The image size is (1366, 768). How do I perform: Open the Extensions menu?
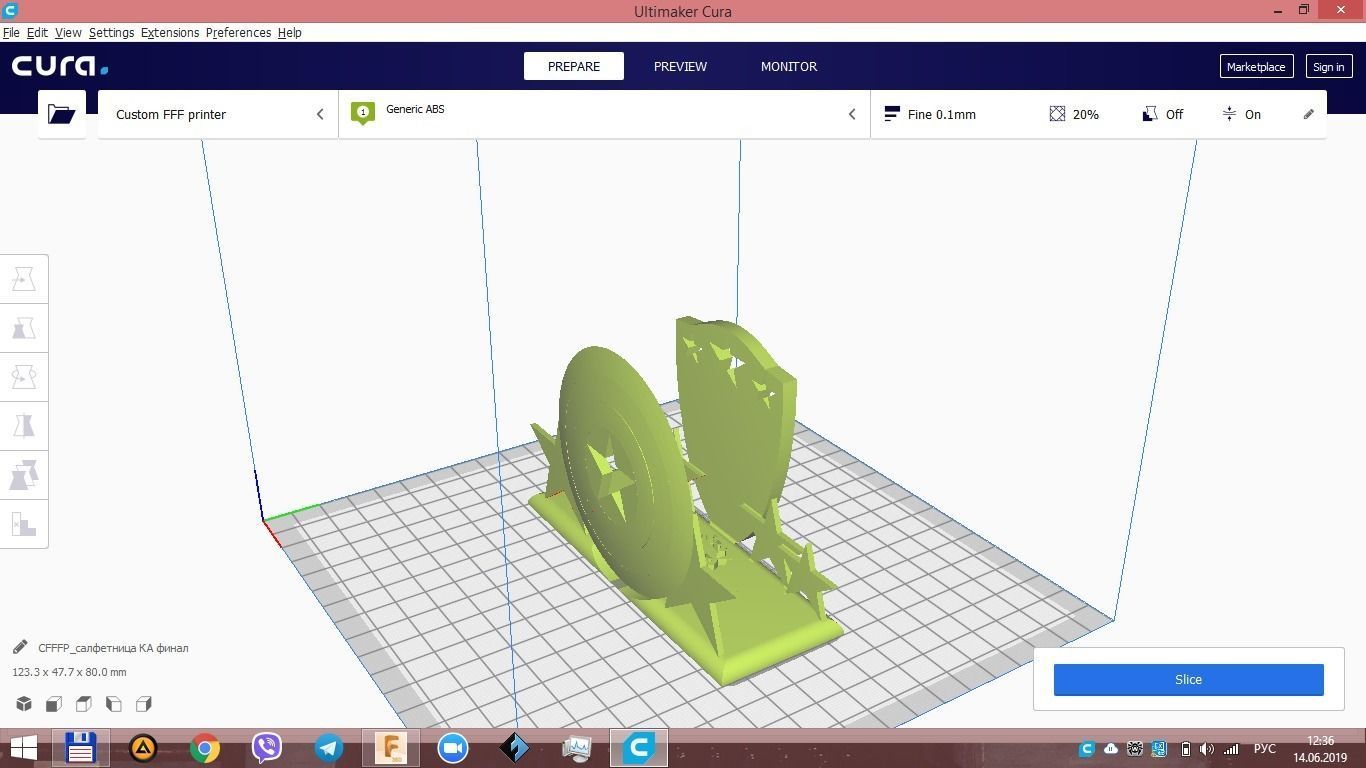(170, 32)
